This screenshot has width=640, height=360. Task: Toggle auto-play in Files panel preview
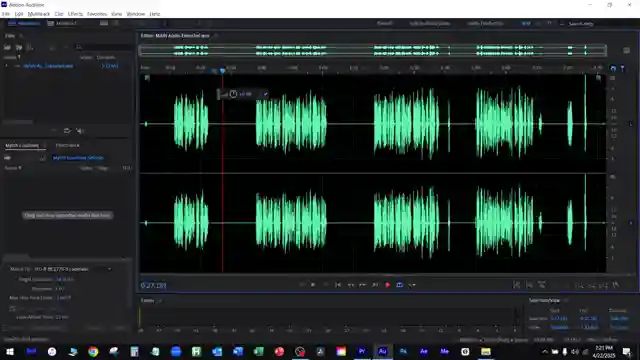[80, 131]
